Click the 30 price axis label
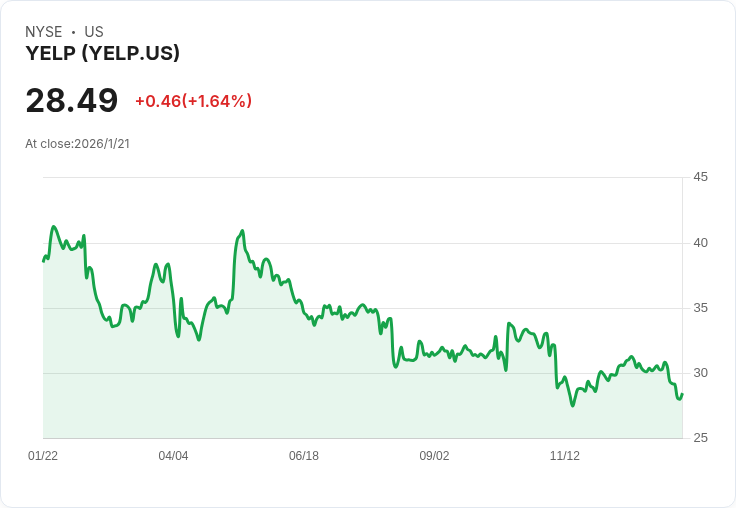The width and height of the screenshot is (736, 508). point(700,373)
